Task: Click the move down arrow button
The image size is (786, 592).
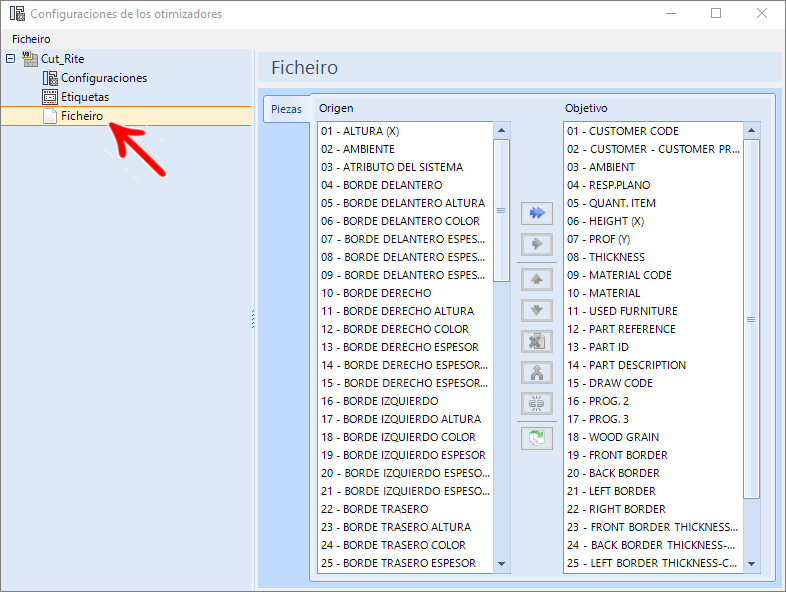Action: coord(536,311)
